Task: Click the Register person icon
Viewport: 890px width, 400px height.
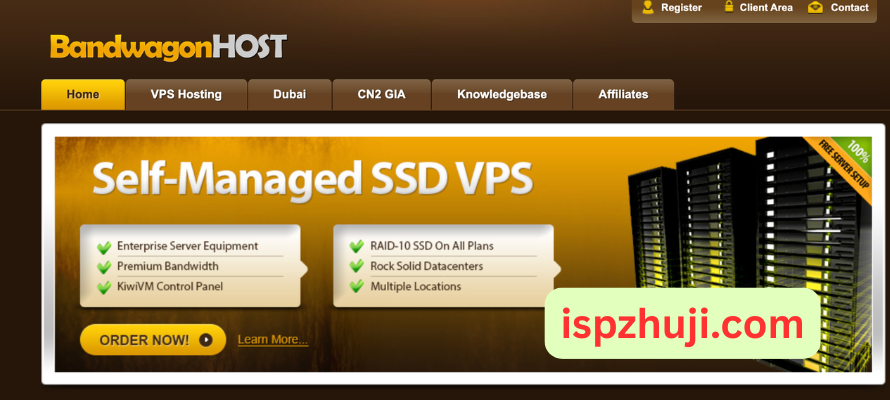Action: click(648, 7)
